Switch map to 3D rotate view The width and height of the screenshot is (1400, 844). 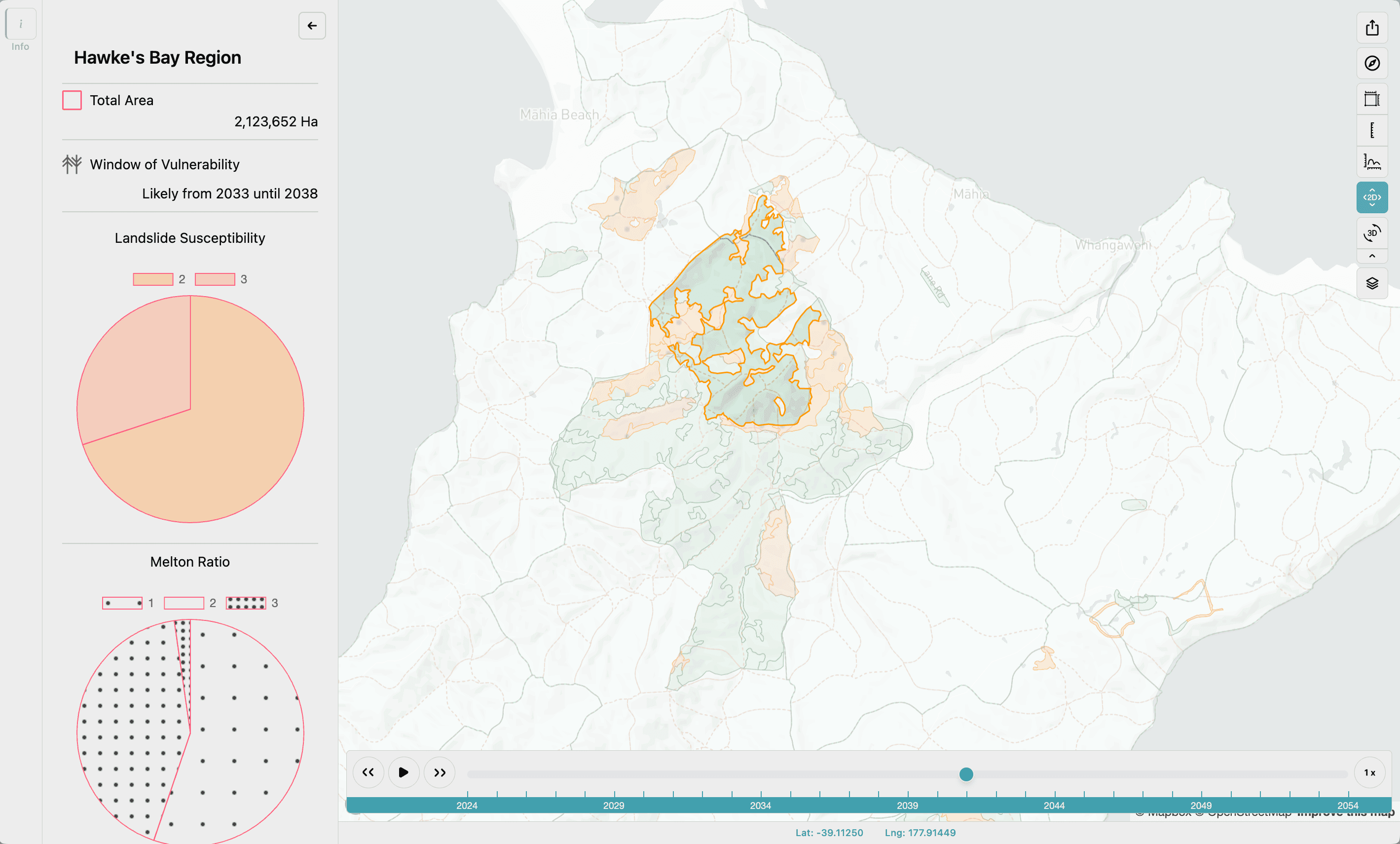[1371, 233]
